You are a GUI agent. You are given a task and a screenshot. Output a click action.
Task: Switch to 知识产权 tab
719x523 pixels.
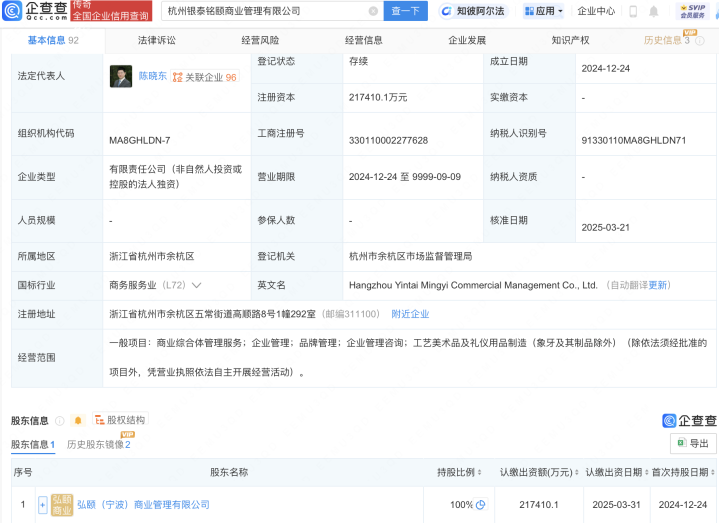(570, 40)
